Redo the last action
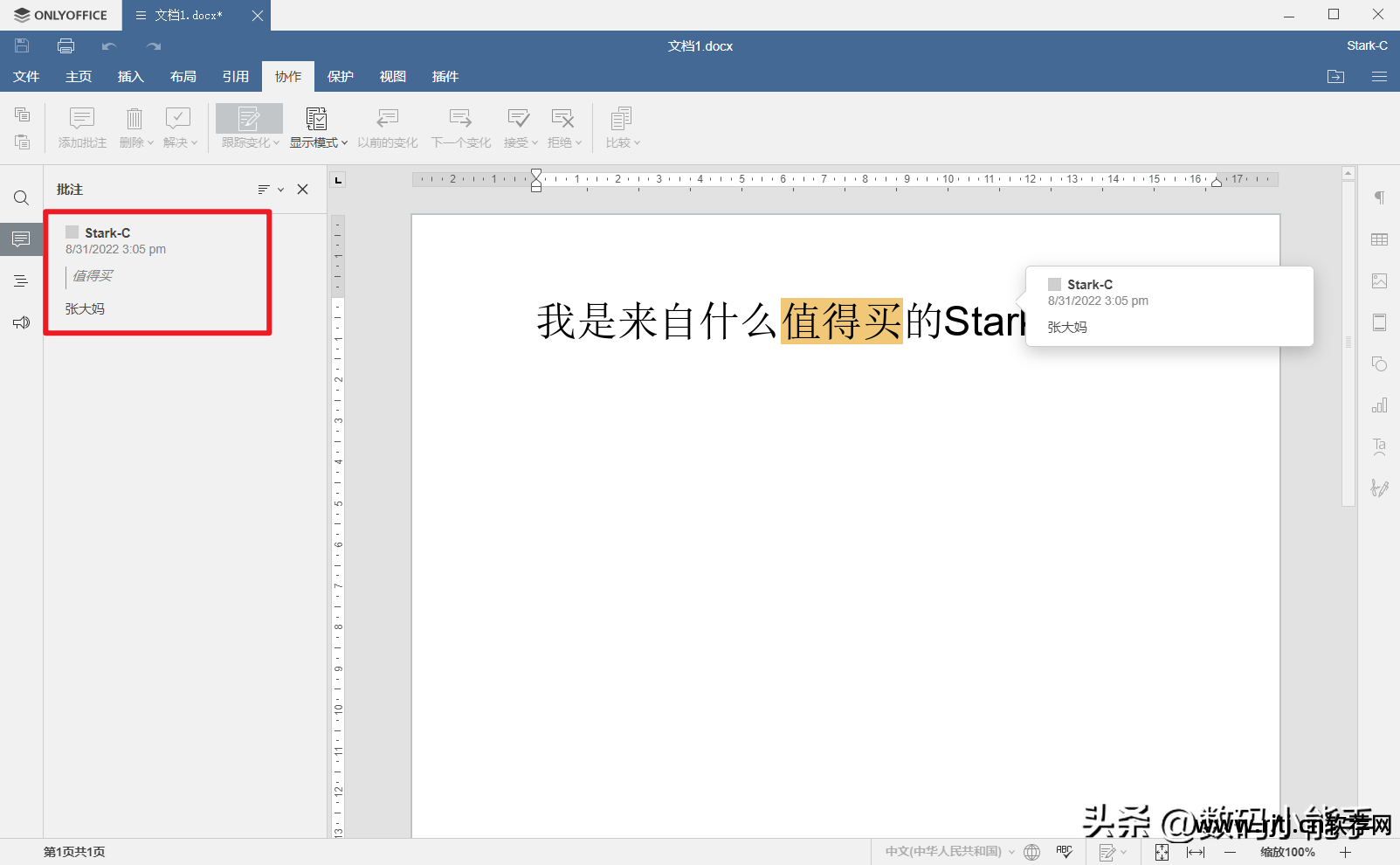The width and height of the screenshot is (1400, 865). [154, 45]
